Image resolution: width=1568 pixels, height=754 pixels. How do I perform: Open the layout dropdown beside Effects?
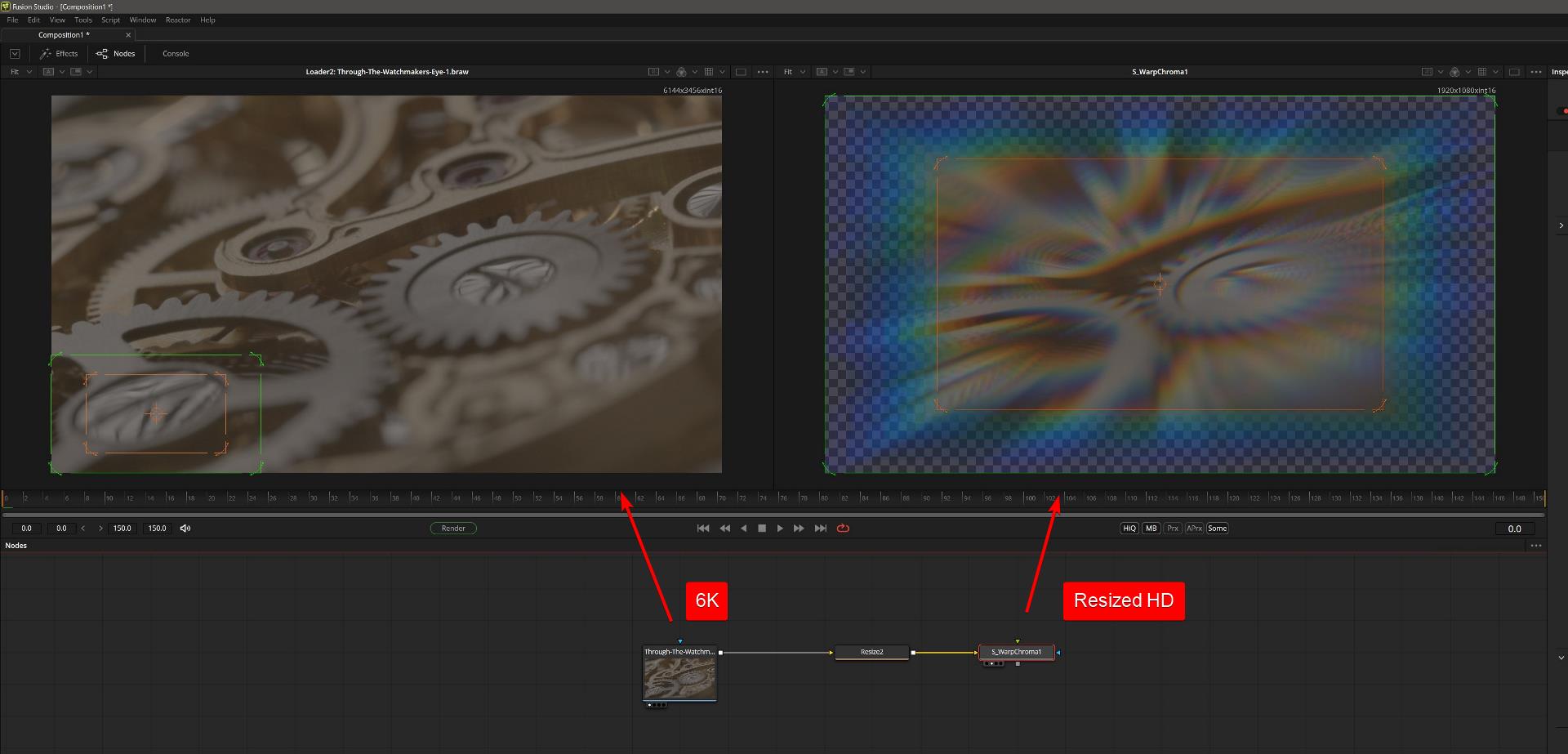point(15,54)
